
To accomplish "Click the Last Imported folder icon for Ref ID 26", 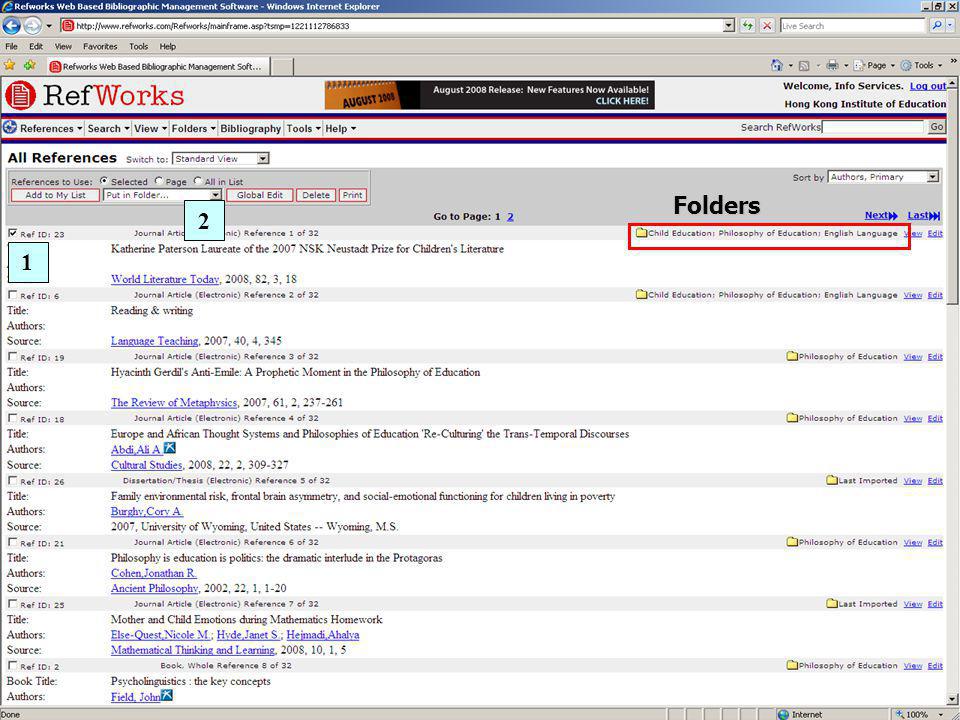I will [x=831, y=481].
